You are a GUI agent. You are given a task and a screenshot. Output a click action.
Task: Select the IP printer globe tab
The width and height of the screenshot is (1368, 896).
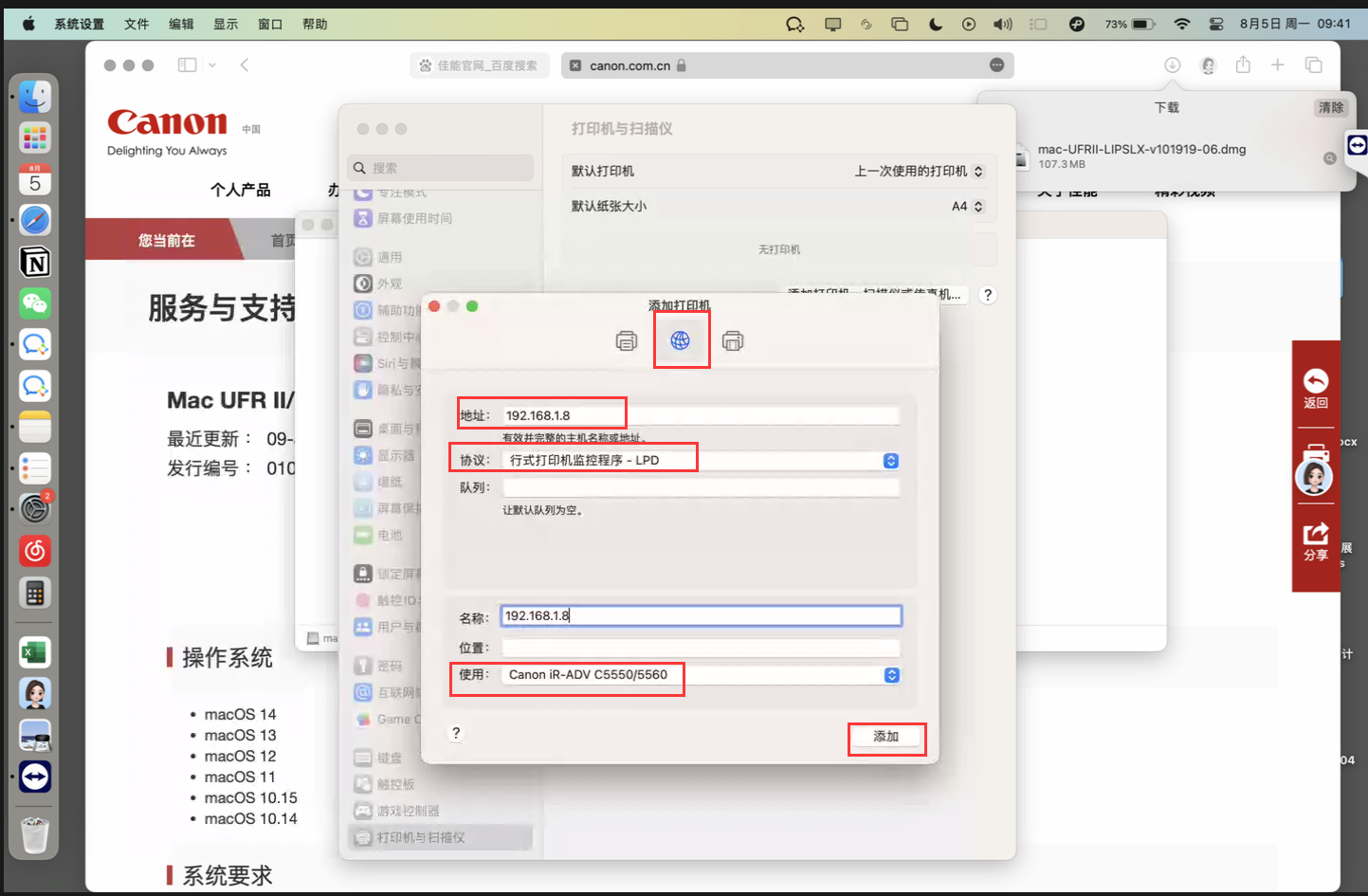coord(681,340)
